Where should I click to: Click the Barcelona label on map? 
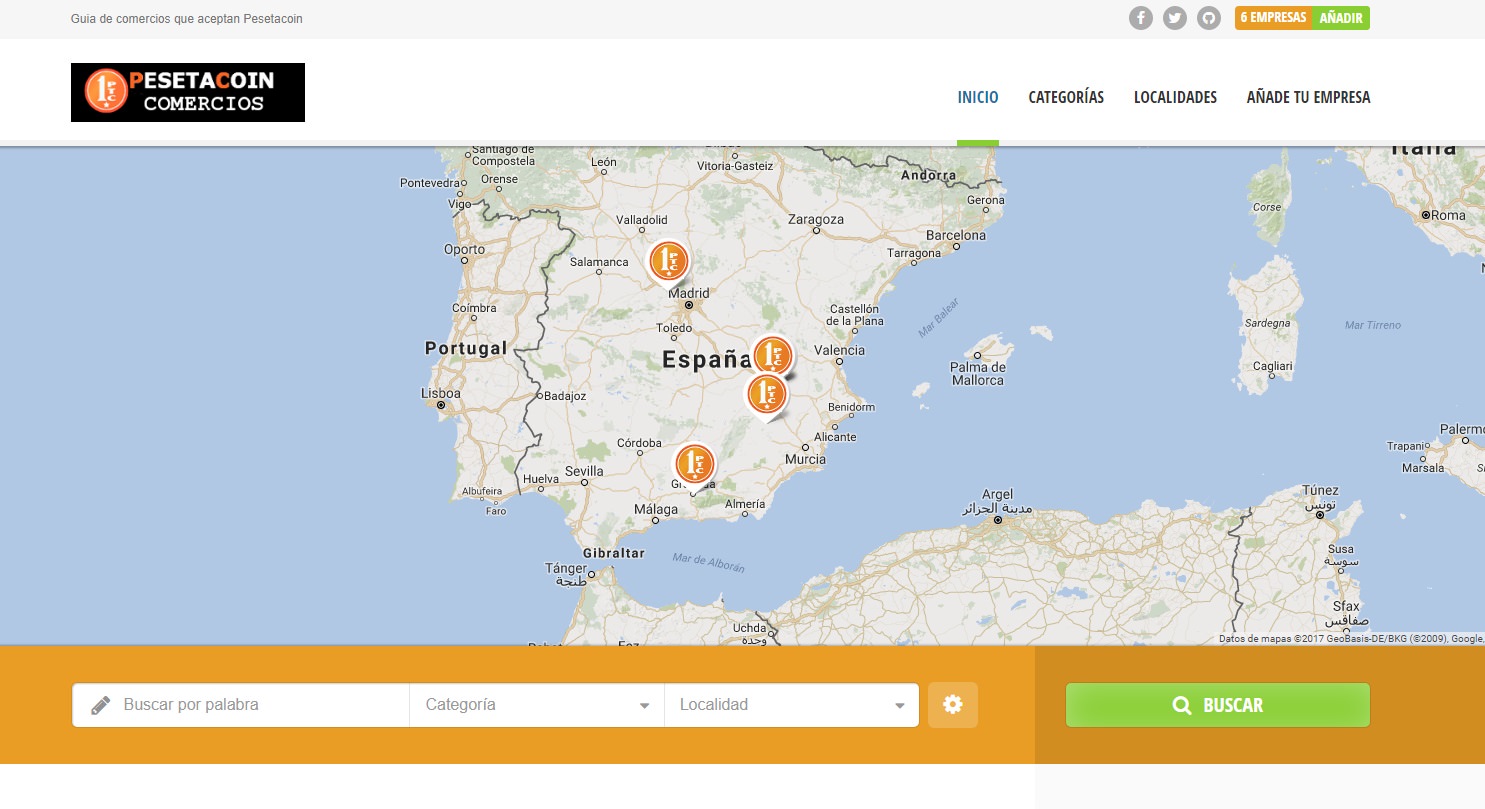click(x=956, y=236)
